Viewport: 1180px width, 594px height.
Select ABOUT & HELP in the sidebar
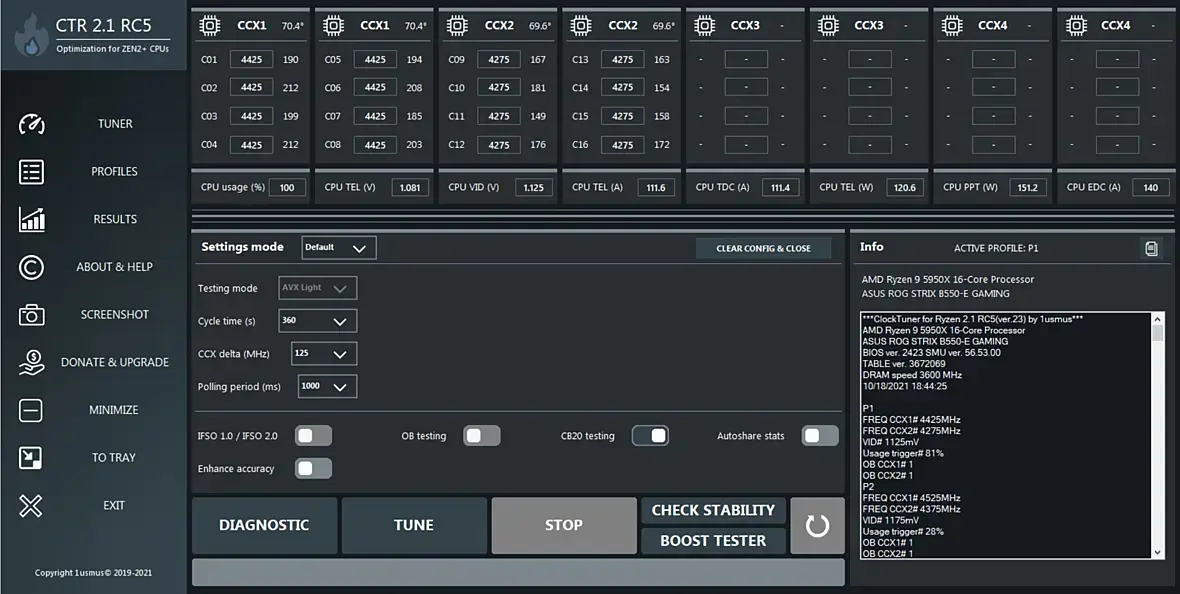114,267
